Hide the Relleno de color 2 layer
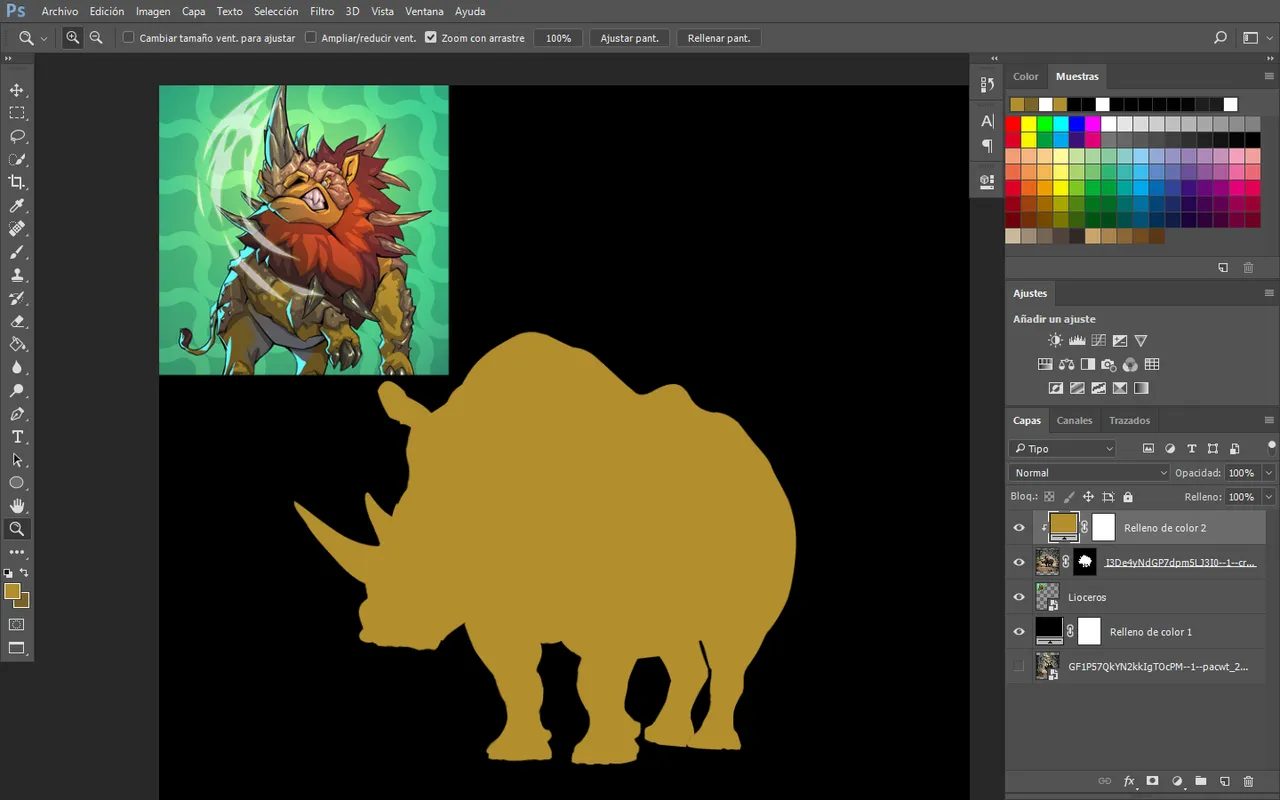The width and height of the screenshot is (1280, 800). (1019, 528)
